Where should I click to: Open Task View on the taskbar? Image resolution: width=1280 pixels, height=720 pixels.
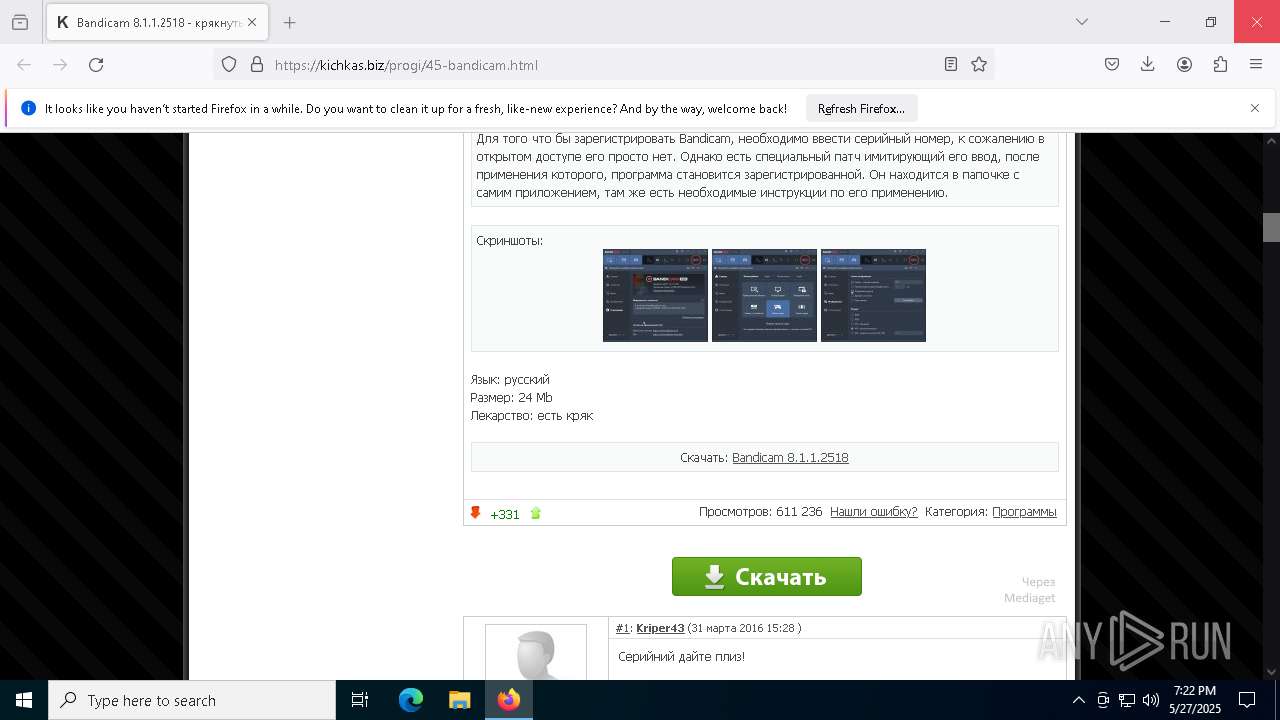click(360, 700)
